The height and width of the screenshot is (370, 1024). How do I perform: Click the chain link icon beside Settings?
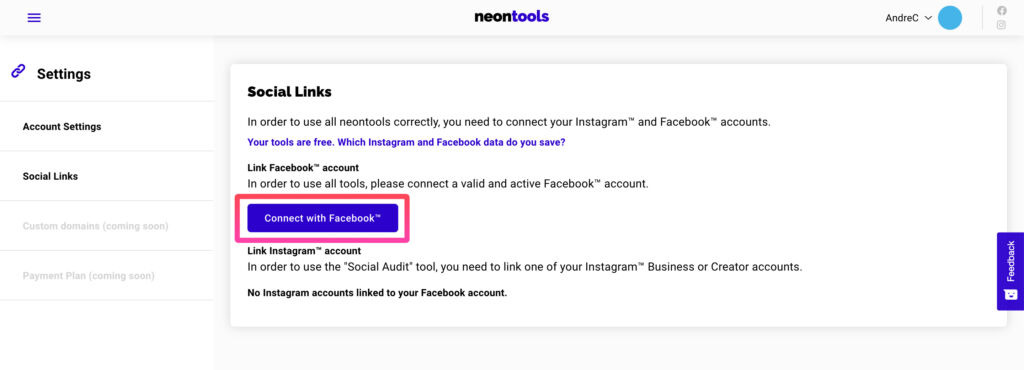(x=18, y=71)
